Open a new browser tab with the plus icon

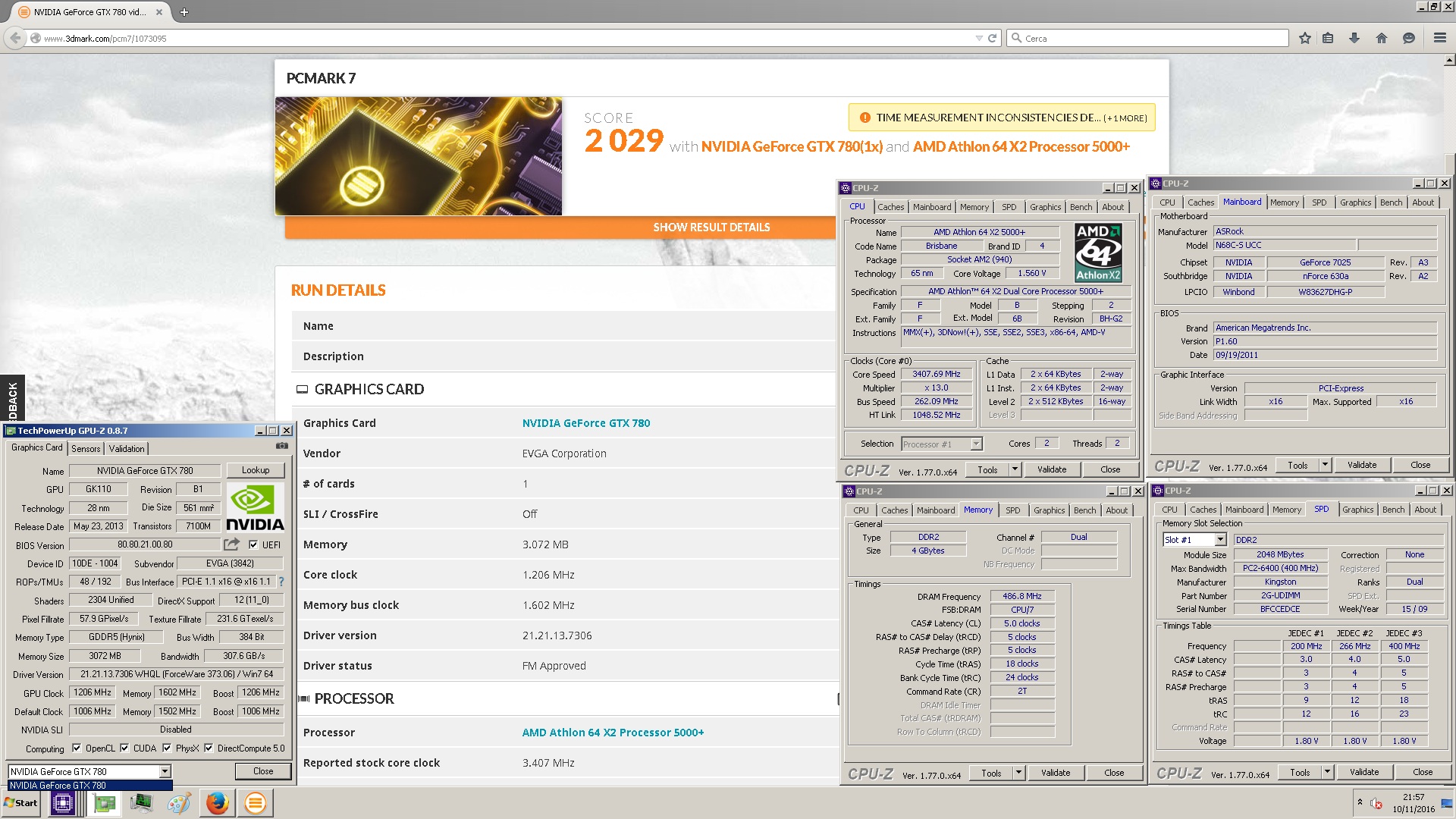click(184, 12)
